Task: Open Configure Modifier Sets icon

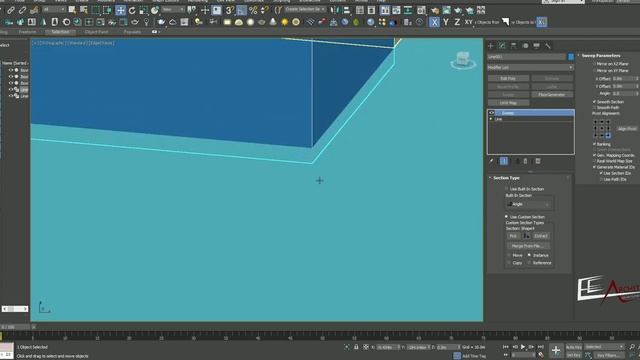Action: tap(538, 161)
